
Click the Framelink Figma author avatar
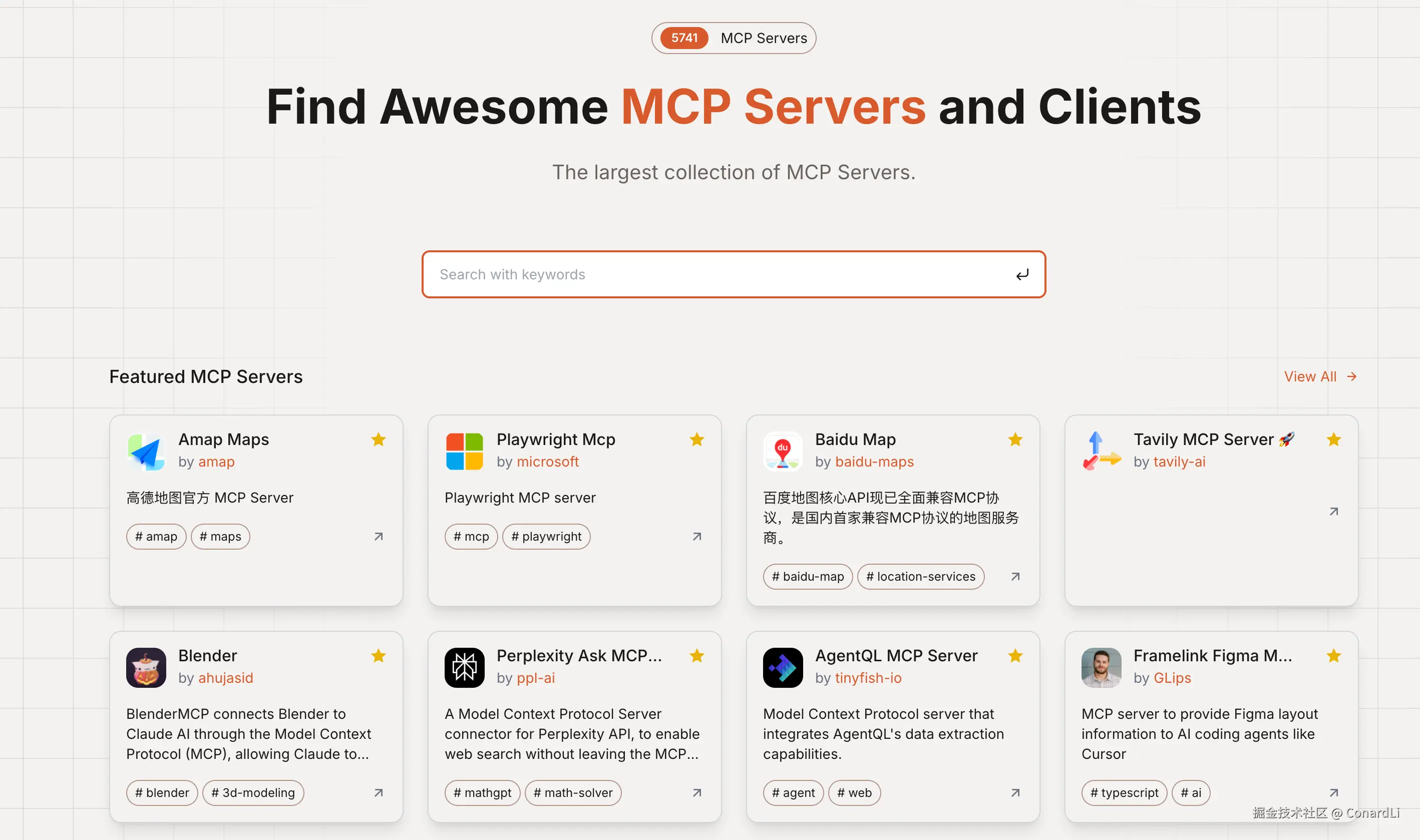[x=1101, y=668]
